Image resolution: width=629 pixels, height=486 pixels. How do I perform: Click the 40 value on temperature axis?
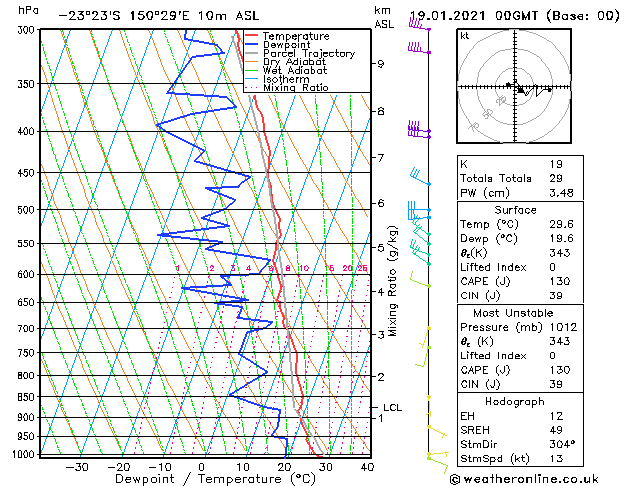click(367, 467)
